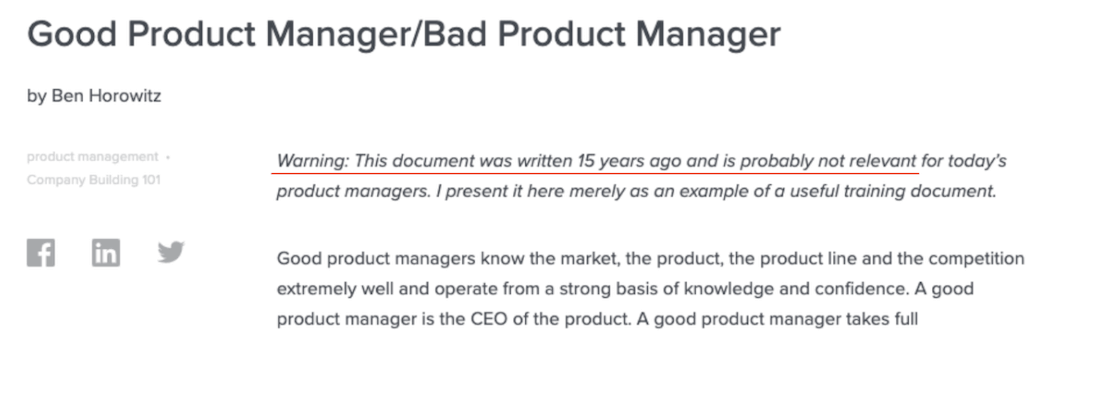Click author name Ben Horowitz
The image size is (1100, 401).
click(x=106, y=95)
